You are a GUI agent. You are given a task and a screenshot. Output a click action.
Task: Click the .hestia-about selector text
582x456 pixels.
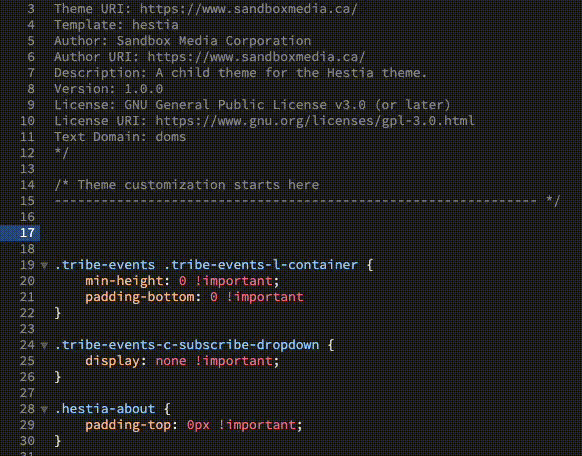tap(105, 409)
